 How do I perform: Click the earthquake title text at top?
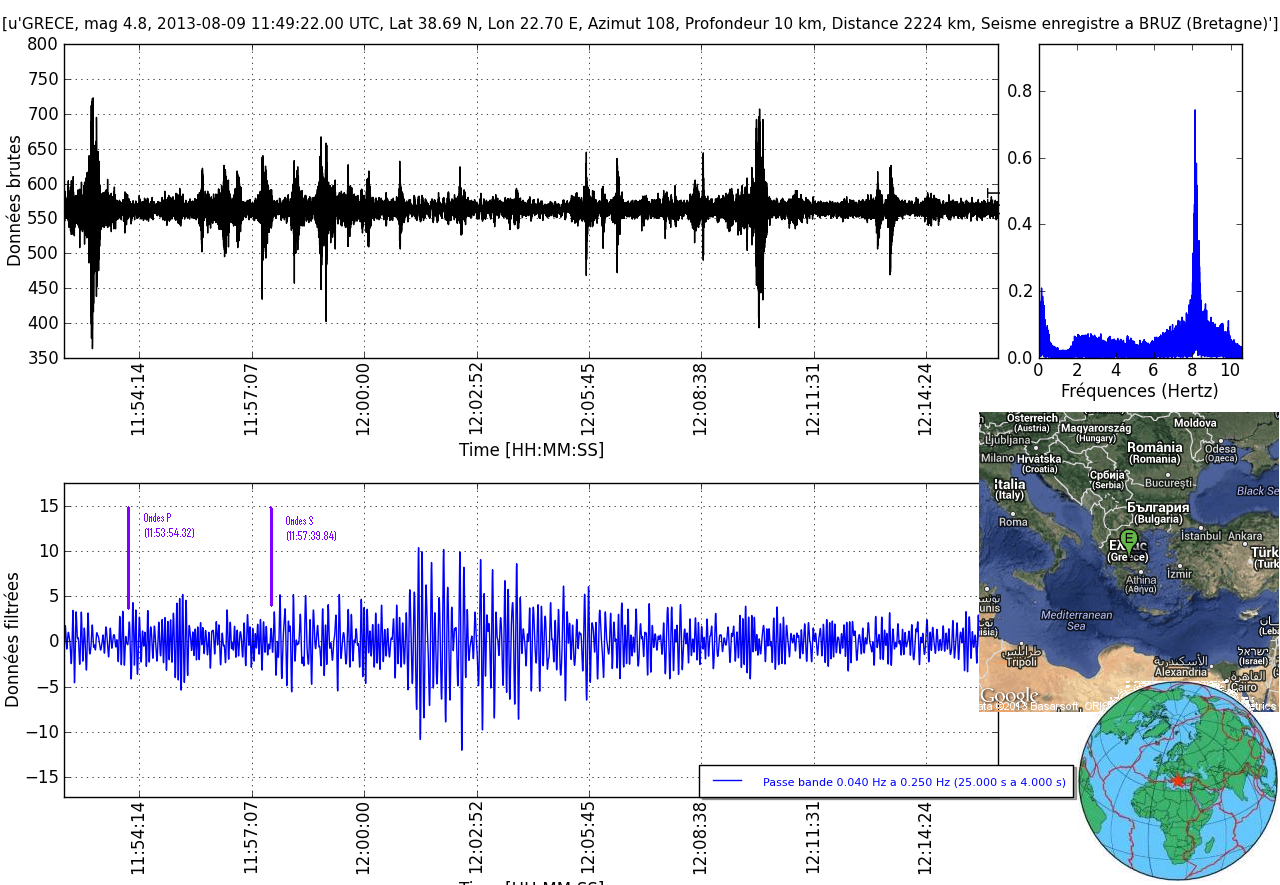(x=640, y=24)
